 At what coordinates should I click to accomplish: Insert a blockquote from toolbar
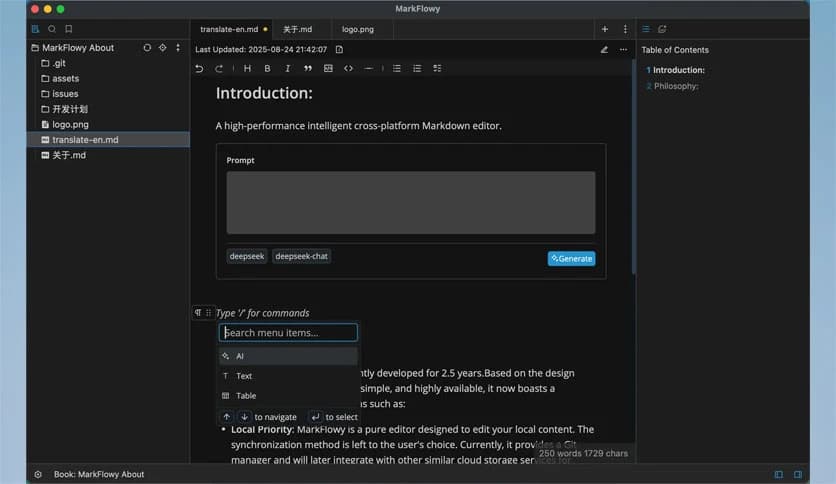(x=308, y=69)
